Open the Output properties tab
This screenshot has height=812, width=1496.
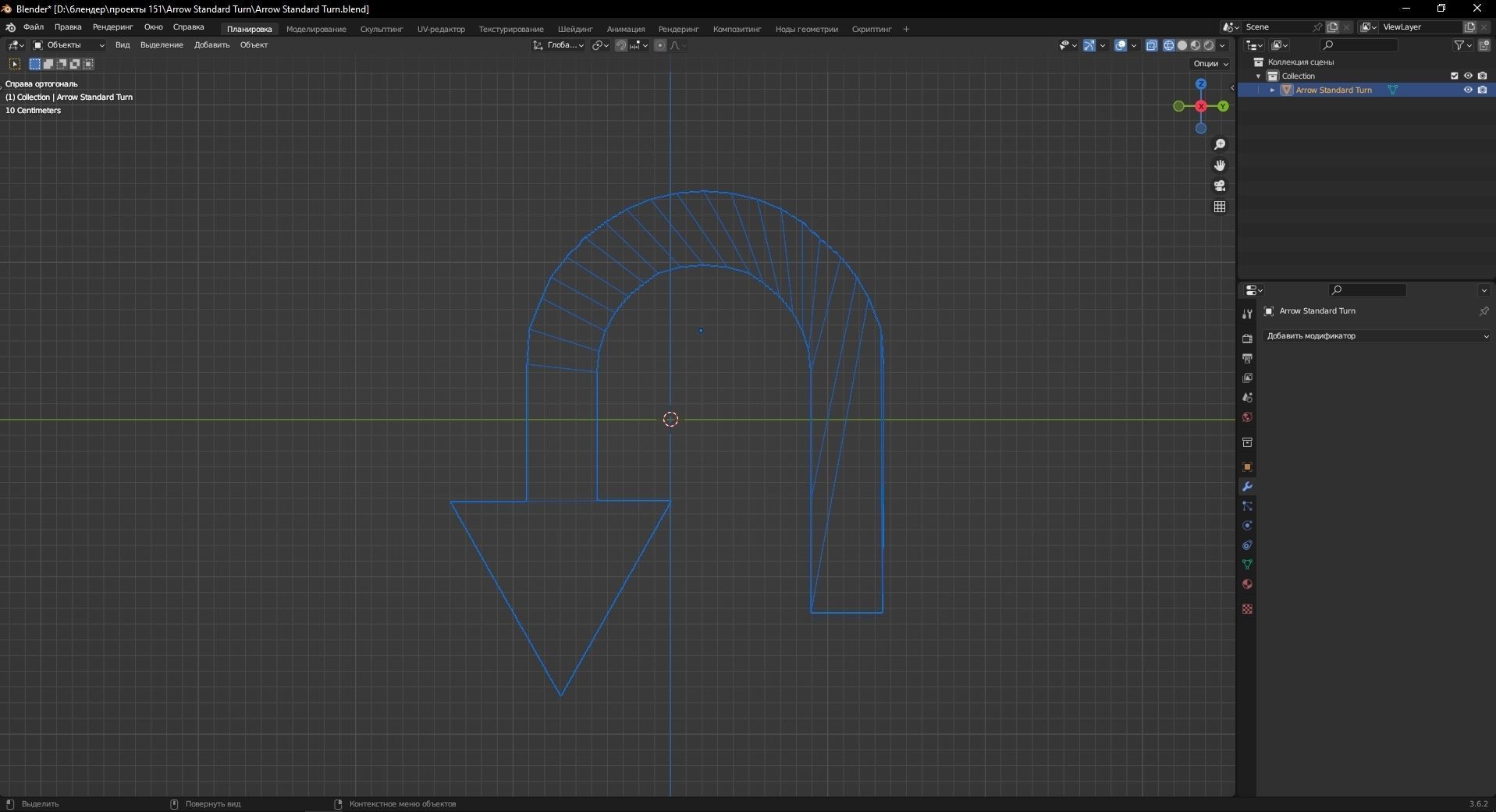1247,358
